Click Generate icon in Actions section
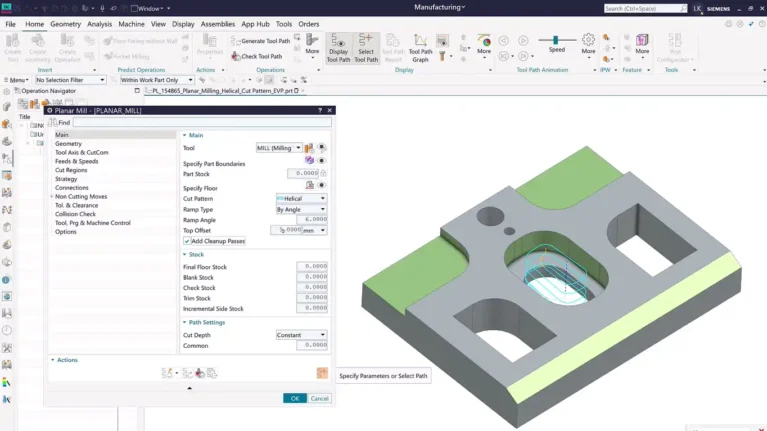The width and height of the screenshot is (767, 431). point(167,373)
